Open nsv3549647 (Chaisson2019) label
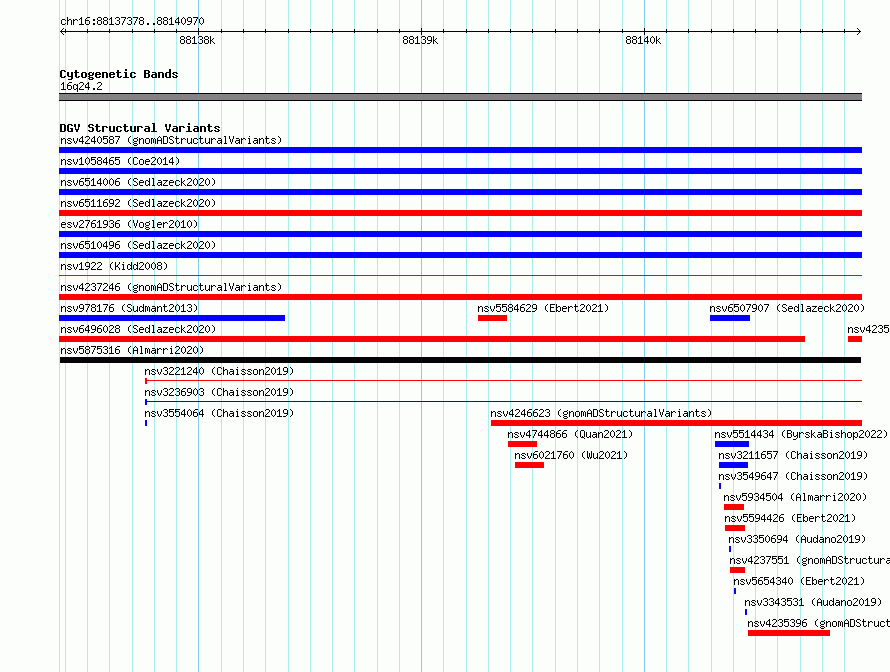This screenshot has width=890, height=672. tap(793, 476)
